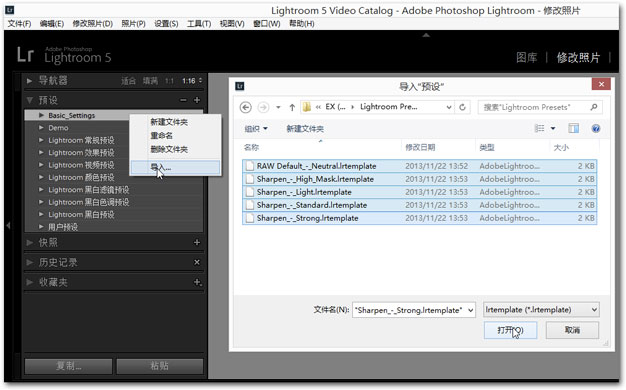The width and height of the screenshot is (626, 390).
Task: Open the 窗口(W) menu
Action: point(267,24)
